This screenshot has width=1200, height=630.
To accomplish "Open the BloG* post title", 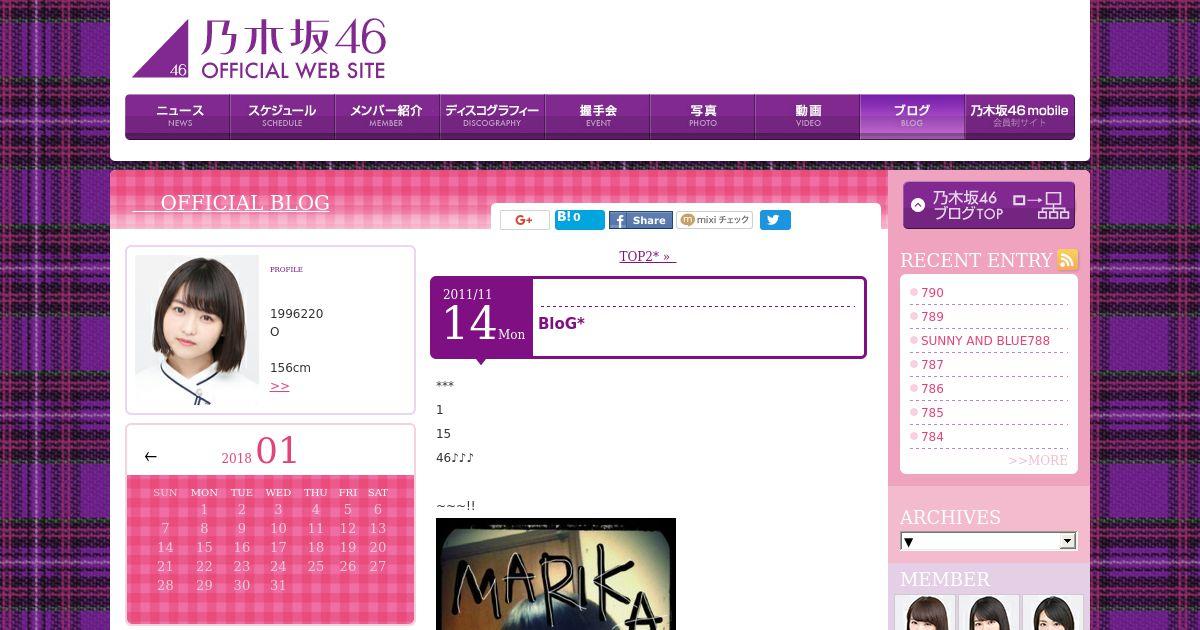I will click(x=562, y=323).
